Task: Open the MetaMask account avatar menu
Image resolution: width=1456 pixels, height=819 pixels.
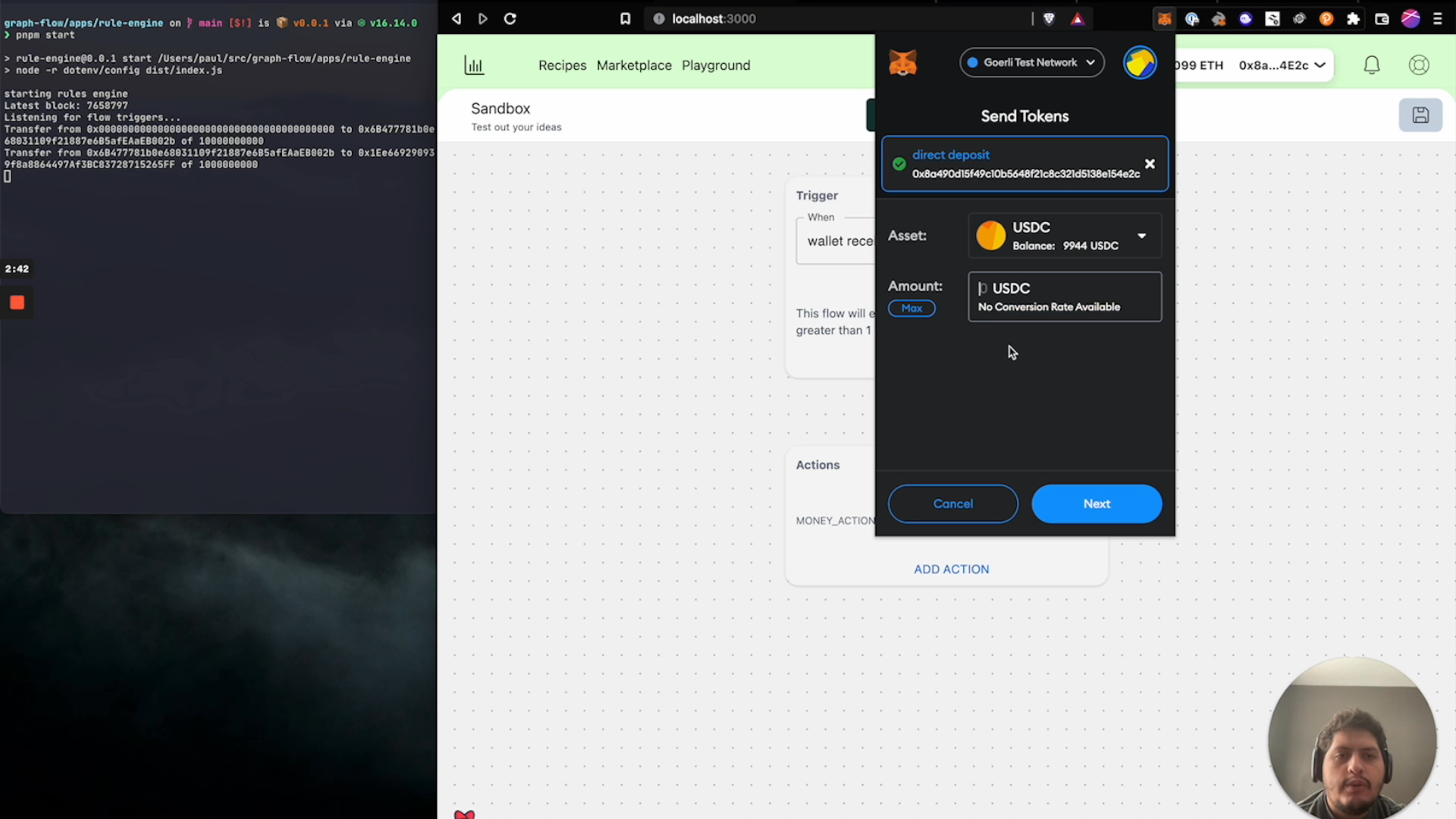Action: (x=1140, y=62)
